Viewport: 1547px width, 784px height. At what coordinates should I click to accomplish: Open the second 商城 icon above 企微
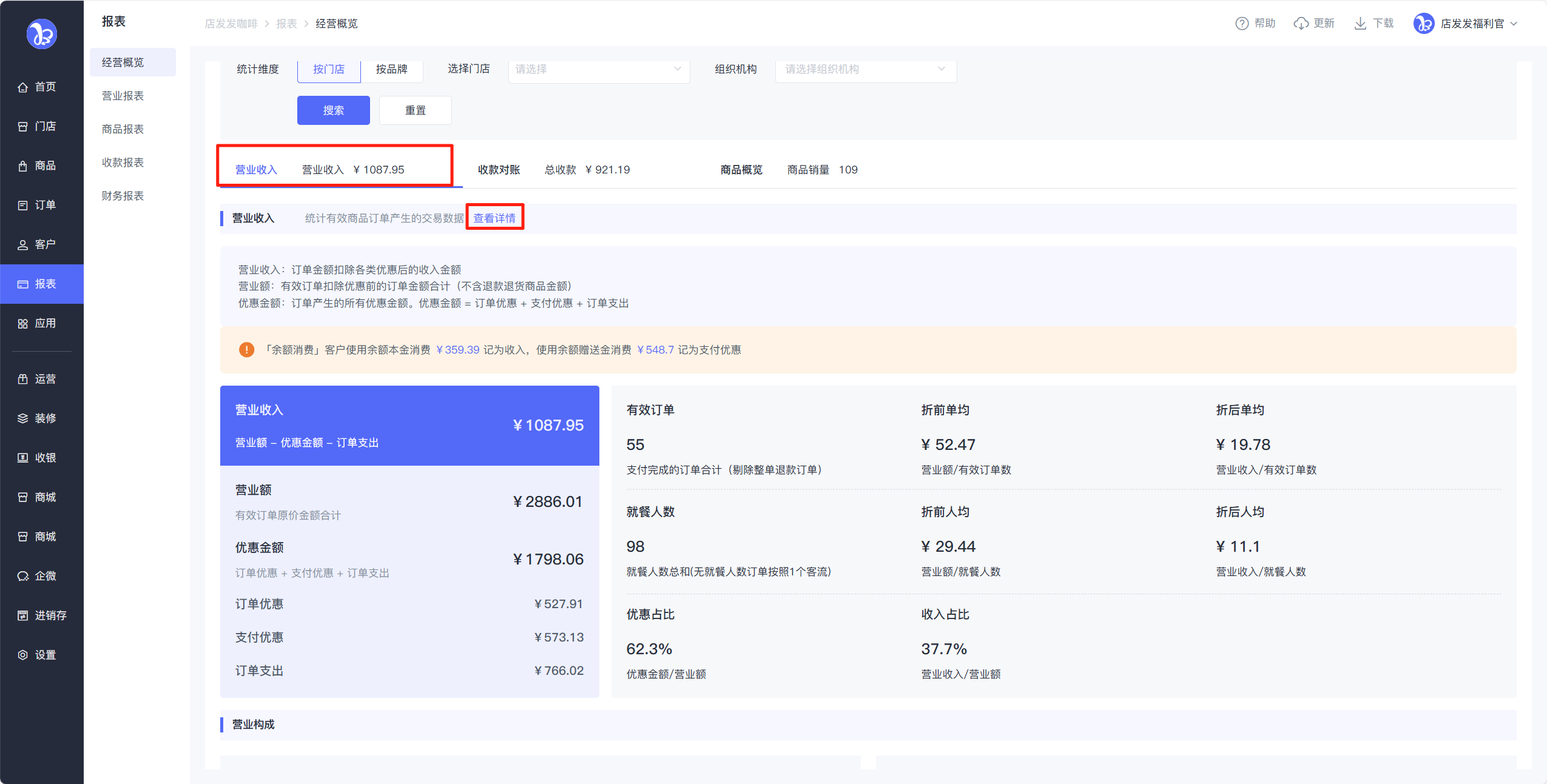click(x=23, y=537)
